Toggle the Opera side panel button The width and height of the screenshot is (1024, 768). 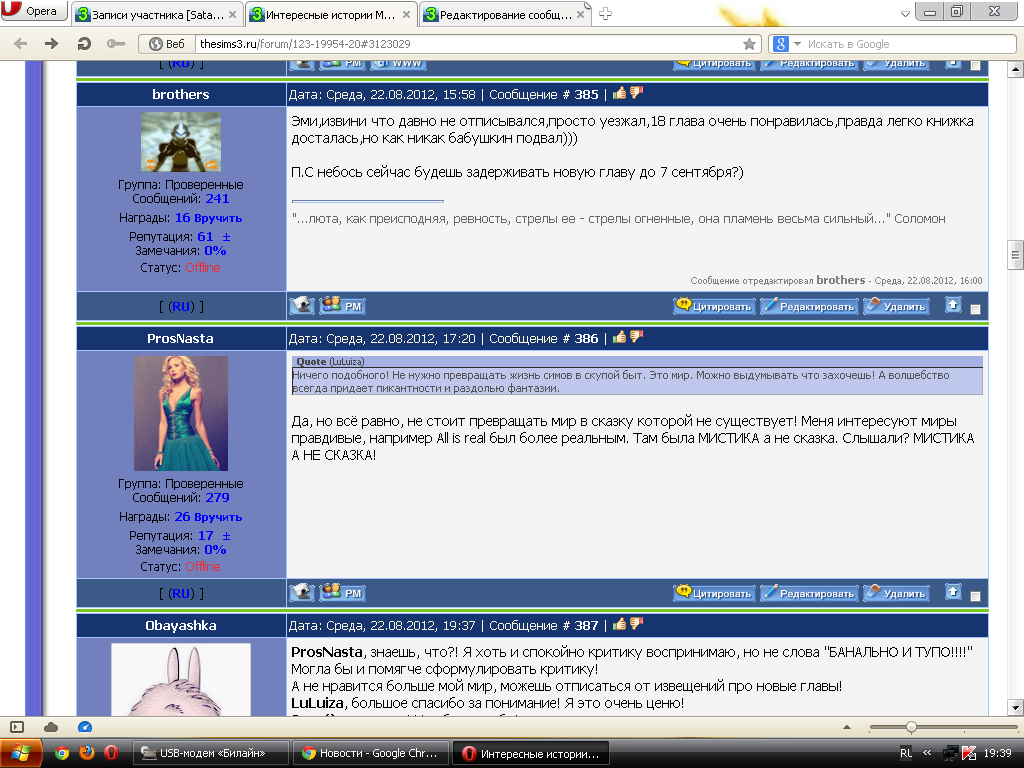coord(17,727)
